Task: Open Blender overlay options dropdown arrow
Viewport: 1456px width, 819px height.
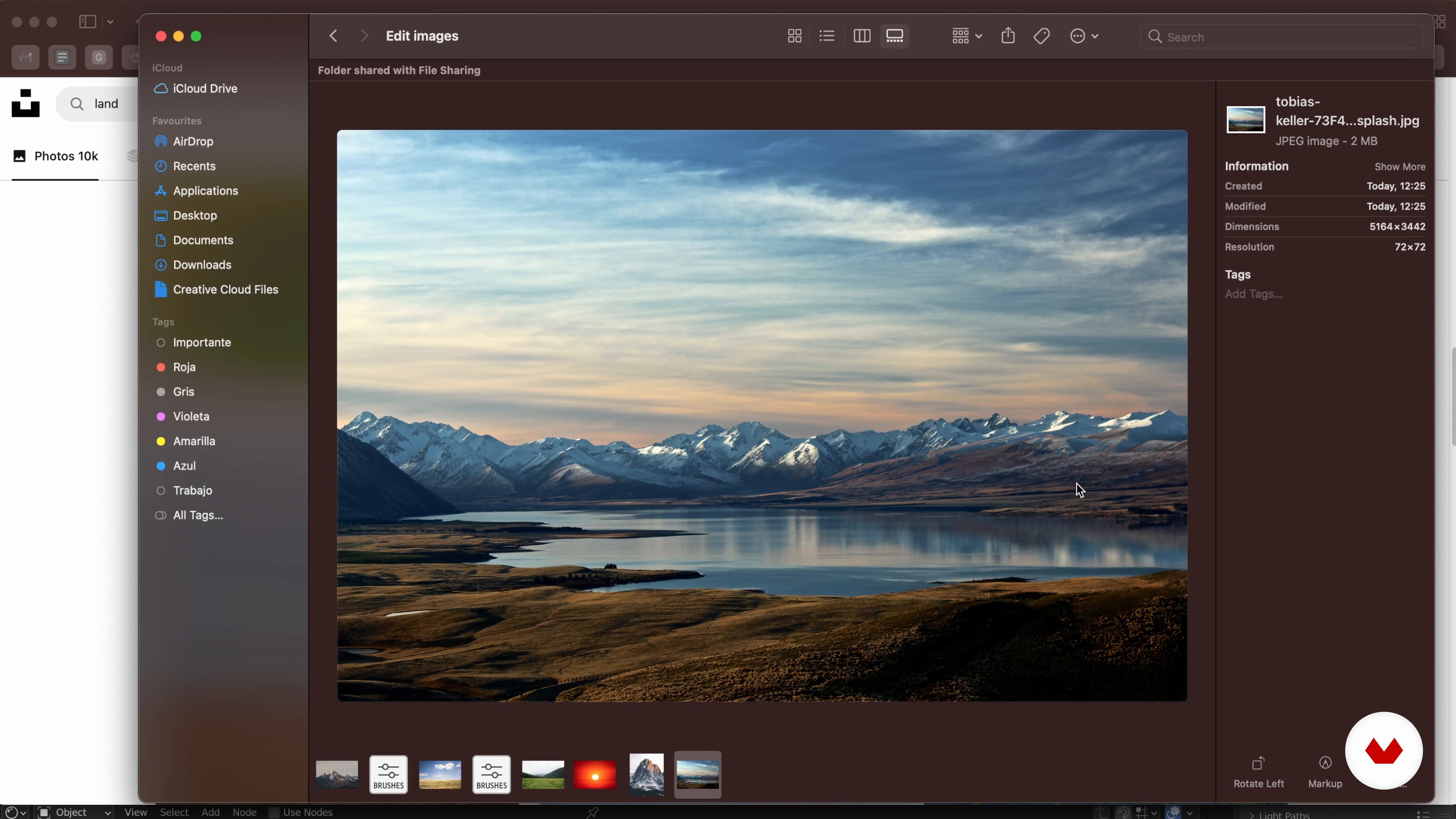Action: point(1190,813)
